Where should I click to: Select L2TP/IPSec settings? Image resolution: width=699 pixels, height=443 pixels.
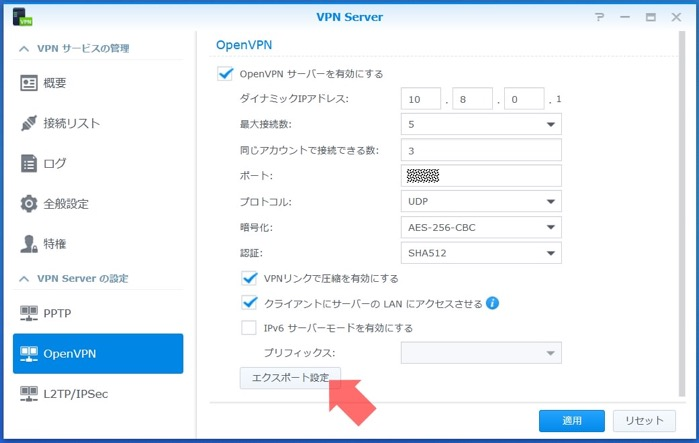(98, 394)
